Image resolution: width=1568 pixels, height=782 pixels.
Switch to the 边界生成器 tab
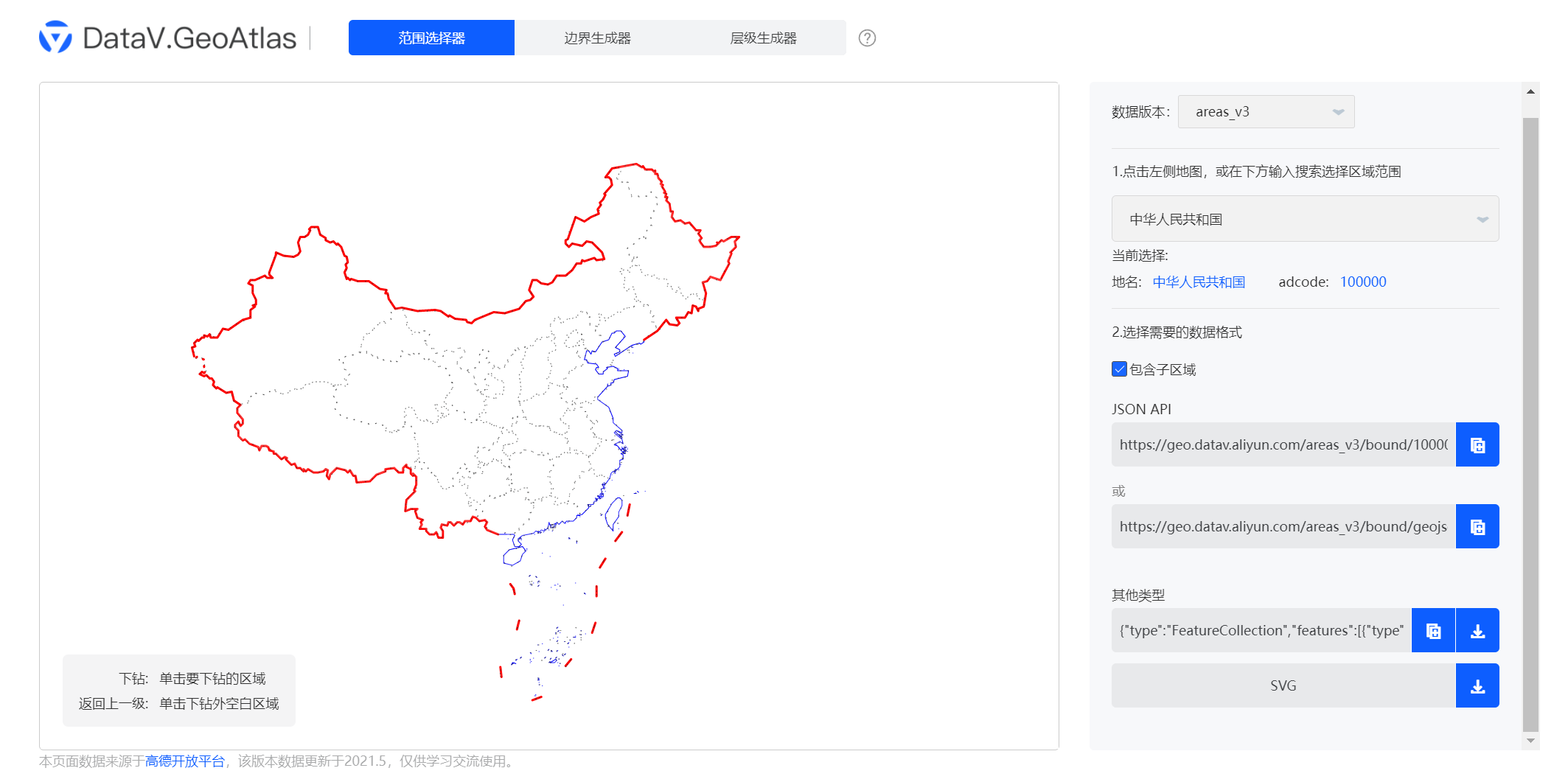tap(597, 38)
